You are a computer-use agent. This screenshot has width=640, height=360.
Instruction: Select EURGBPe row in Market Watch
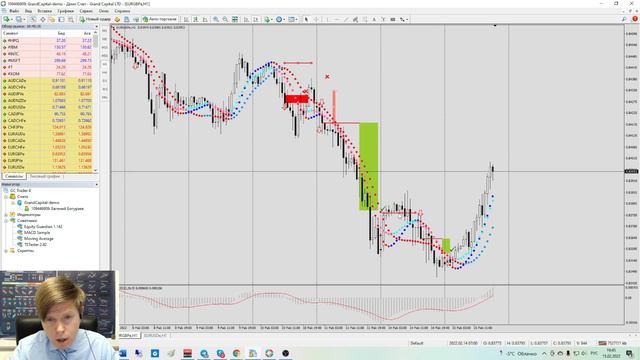point(47,154)
